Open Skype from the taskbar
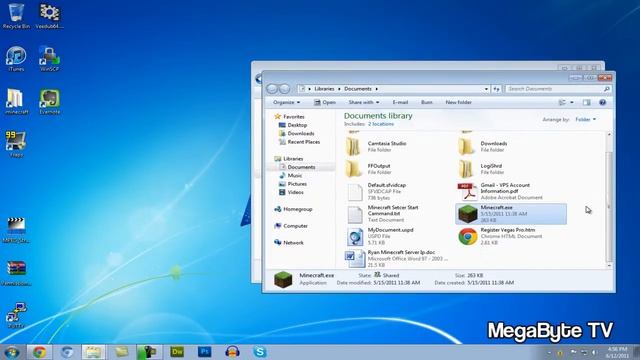The width and height of the screenshot is (640, 360). 260,352
